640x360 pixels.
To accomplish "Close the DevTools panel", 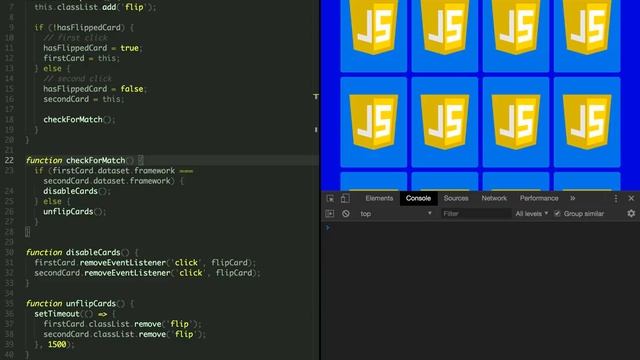I will click(x=631, y=198).
